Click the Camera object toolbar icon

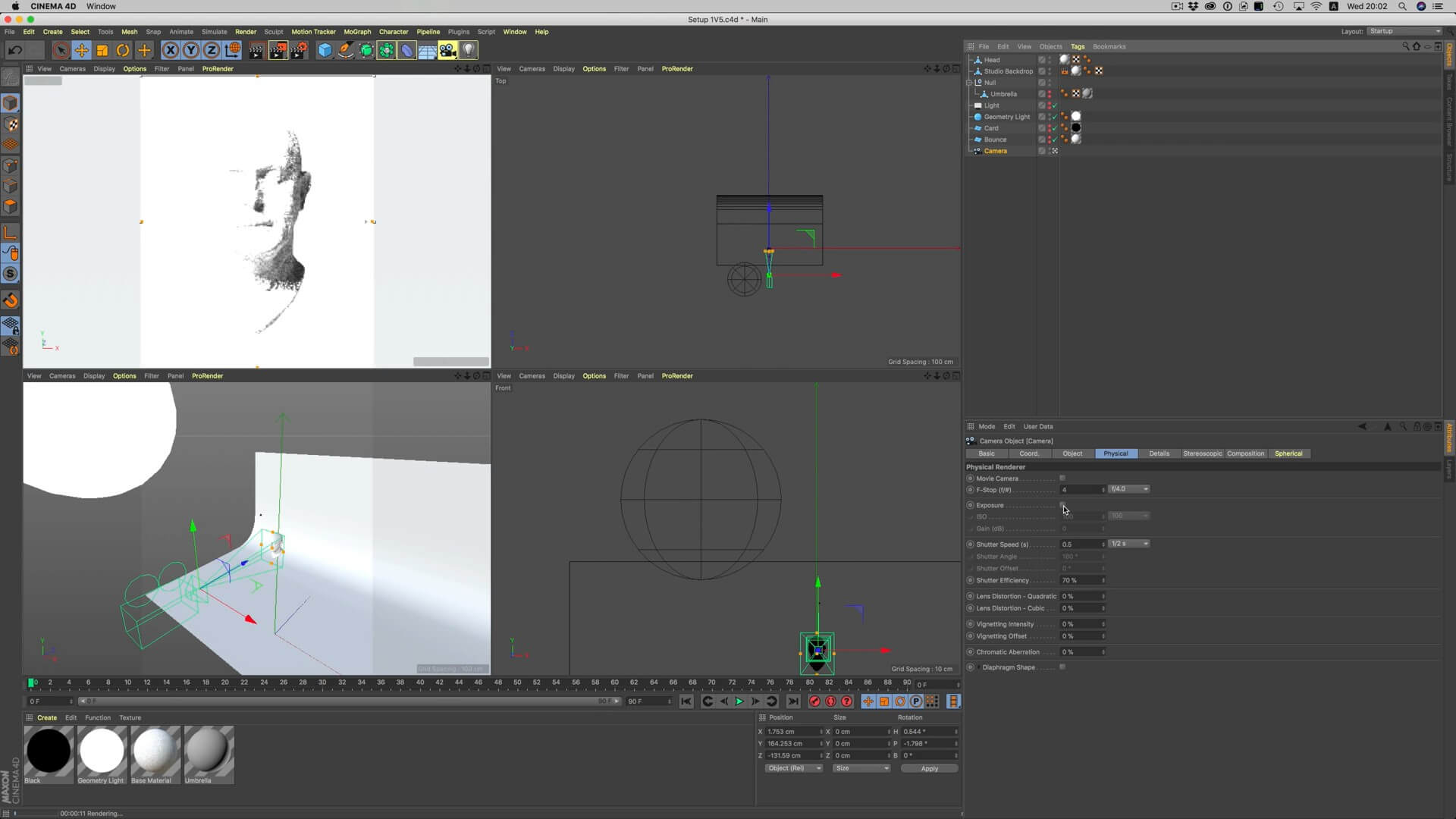click(x=447, y=51)
